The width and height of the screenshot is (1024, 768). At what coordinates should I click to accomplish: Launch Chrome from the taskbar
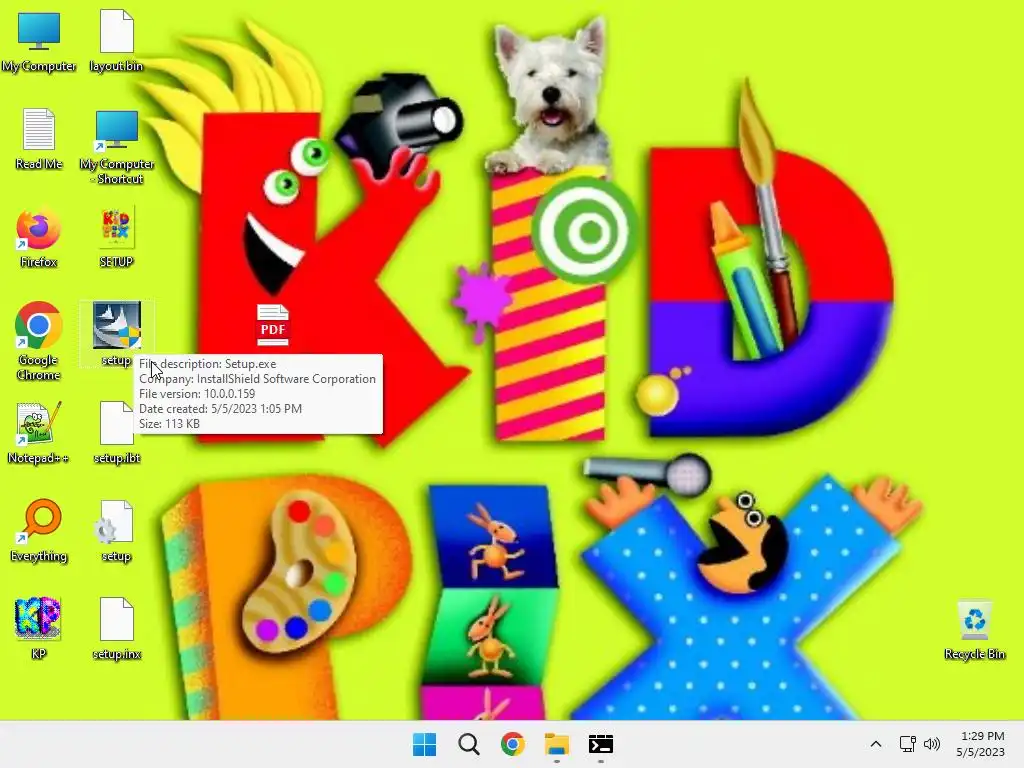click(x=513, y=744)
